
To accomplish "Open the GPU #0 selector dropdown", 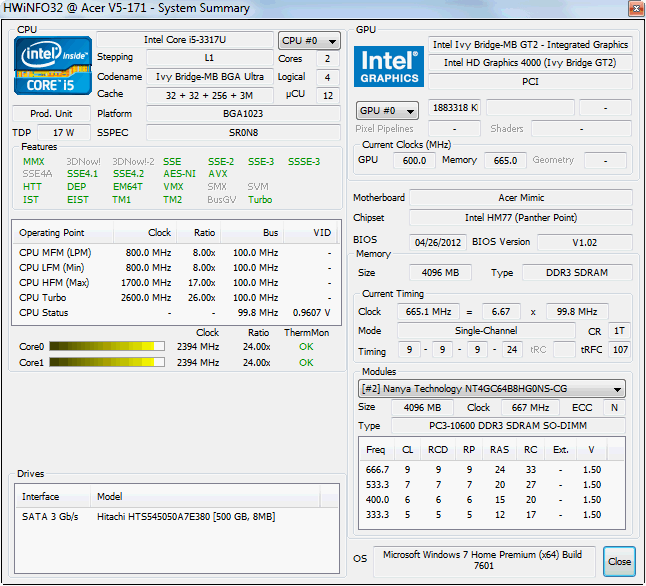I will point(387,110).
